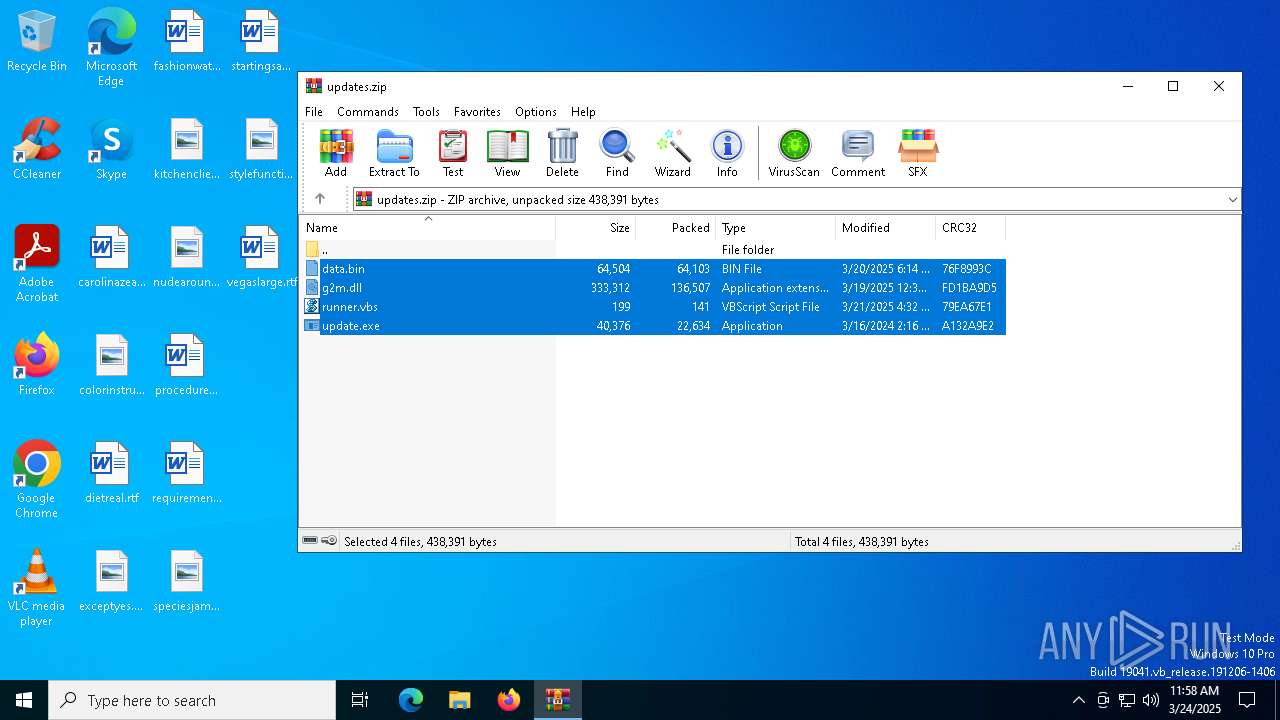Open the Help menu

pos(583,112)
